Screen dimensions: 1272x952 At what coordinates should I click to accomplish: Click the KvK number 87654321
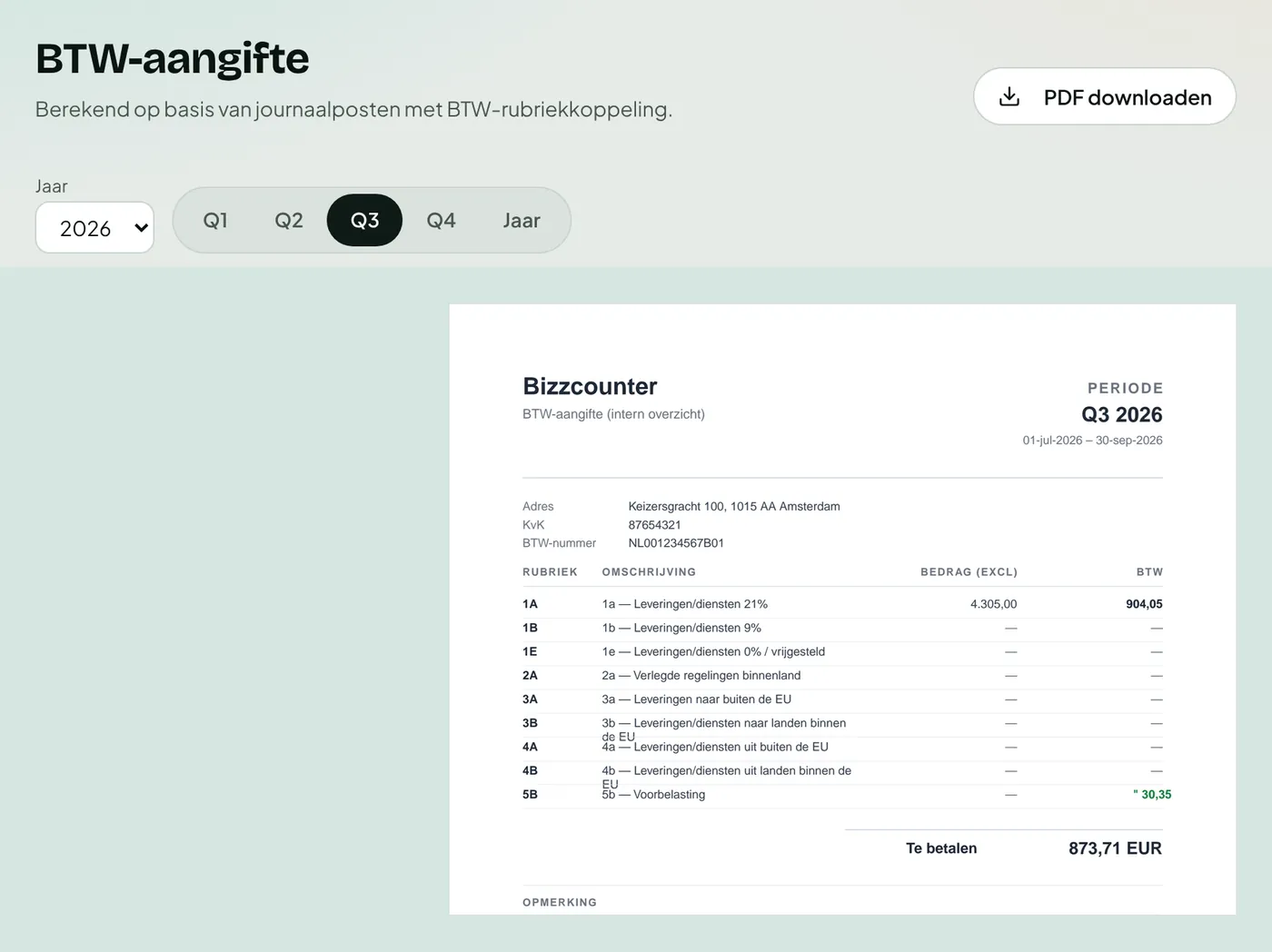pyautogui.click(x=654, y=524)
